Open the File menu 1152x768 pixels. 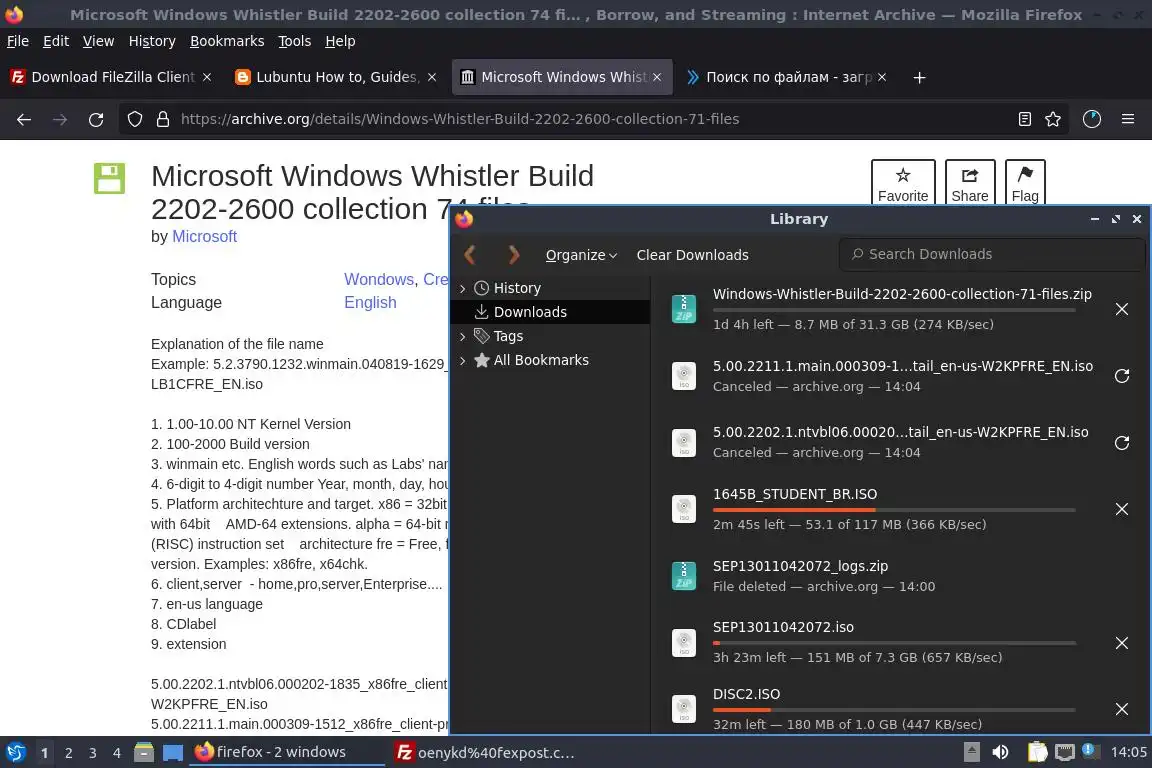click(18, 41)
